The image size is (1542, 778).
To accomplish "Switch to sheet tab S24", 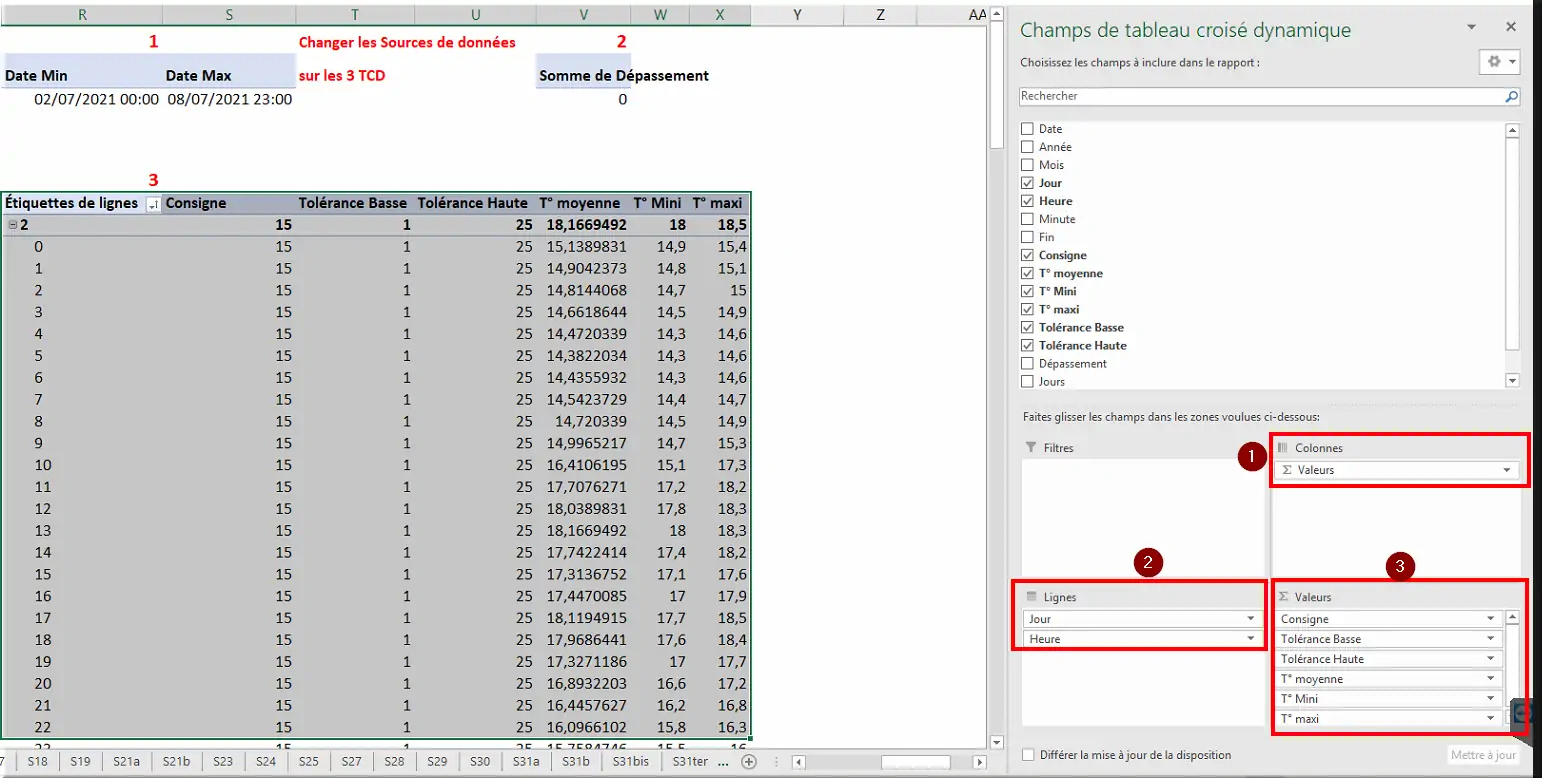I will tap(266, 761).
